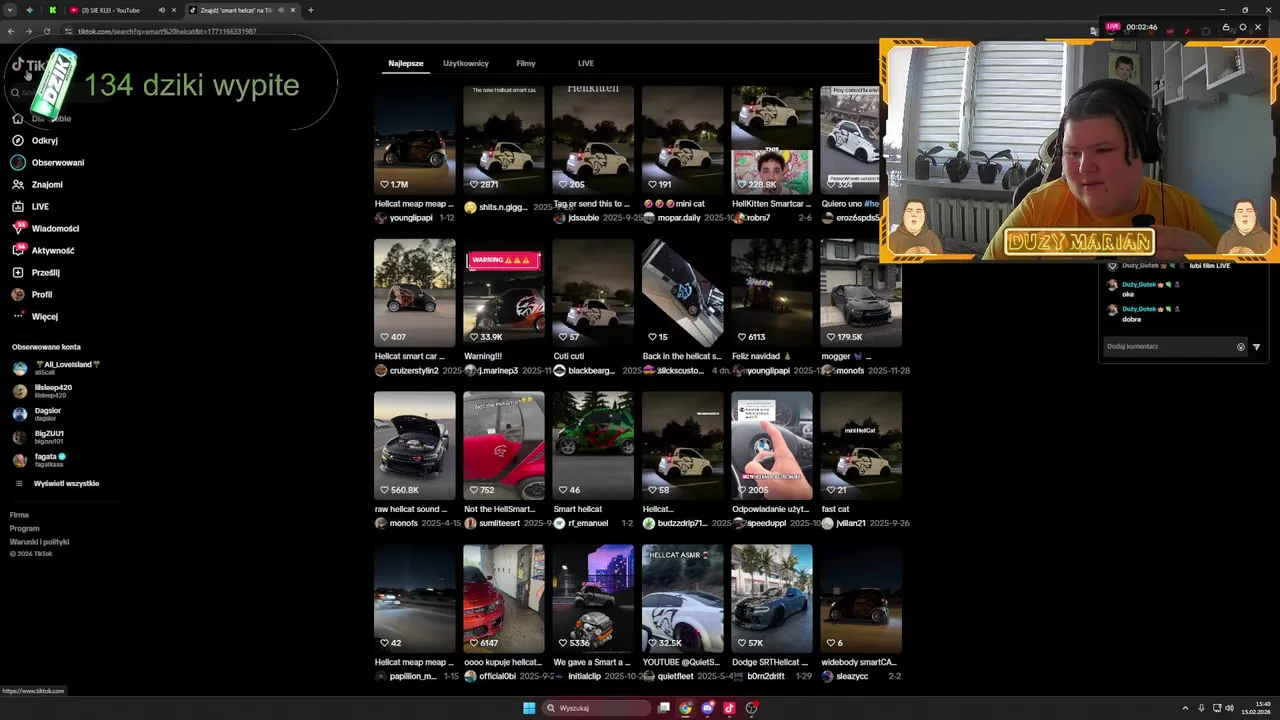Open Discord from the taskbar
The image size is (1280, 720).
pyautogui.click(x=707, y=708)
